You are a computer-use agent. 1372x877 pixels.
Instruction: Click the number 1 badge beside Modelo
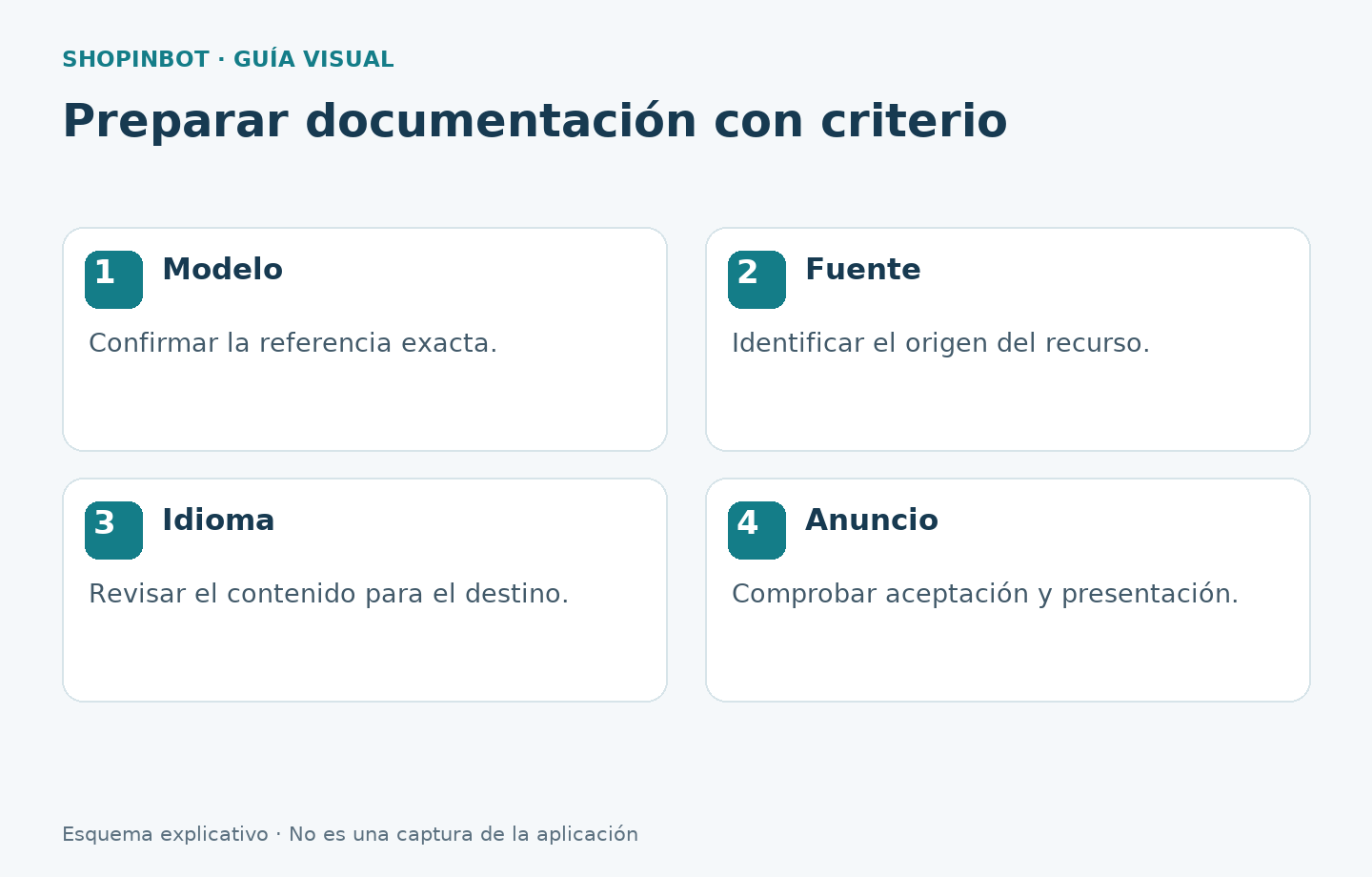[x=113, y=279]
